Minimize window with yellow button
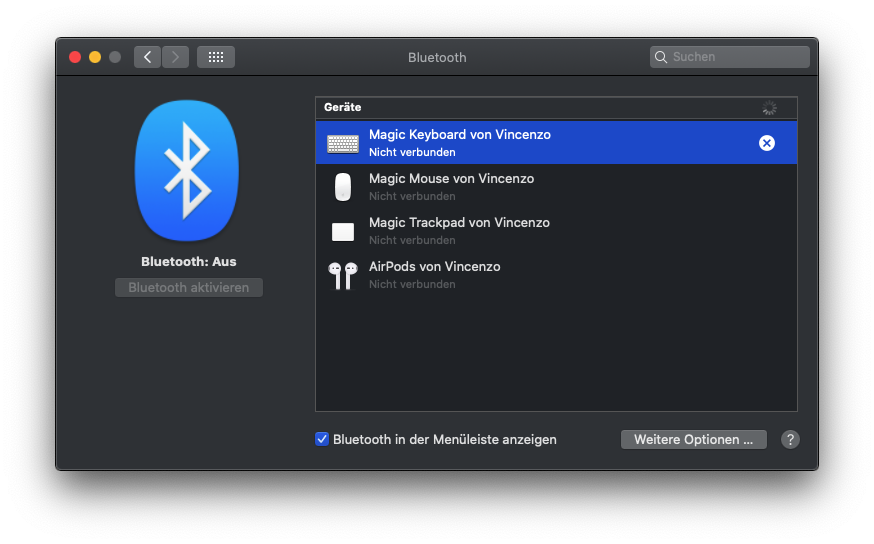 coord(95,57)
